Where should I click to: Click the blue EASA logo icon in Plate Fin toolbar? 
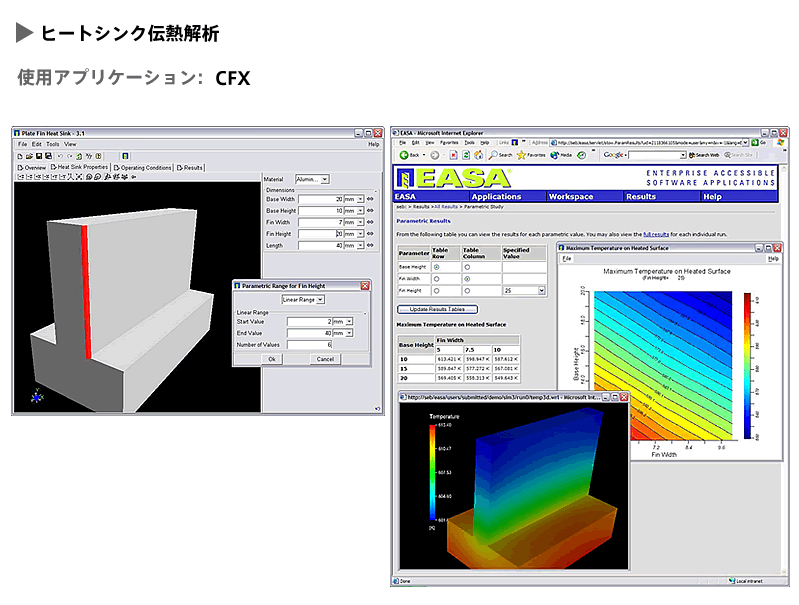click(x=125, y=156)
